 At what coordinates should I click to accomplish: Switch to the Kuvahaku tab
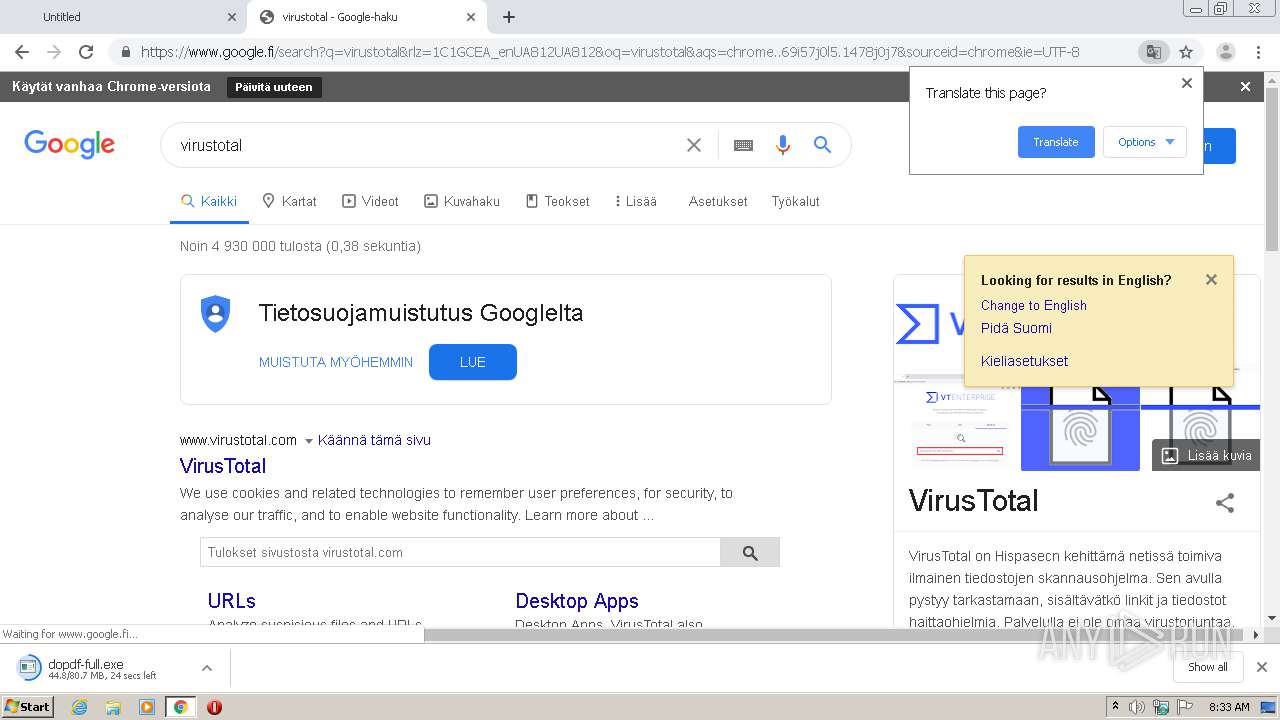tap(462, 201)
